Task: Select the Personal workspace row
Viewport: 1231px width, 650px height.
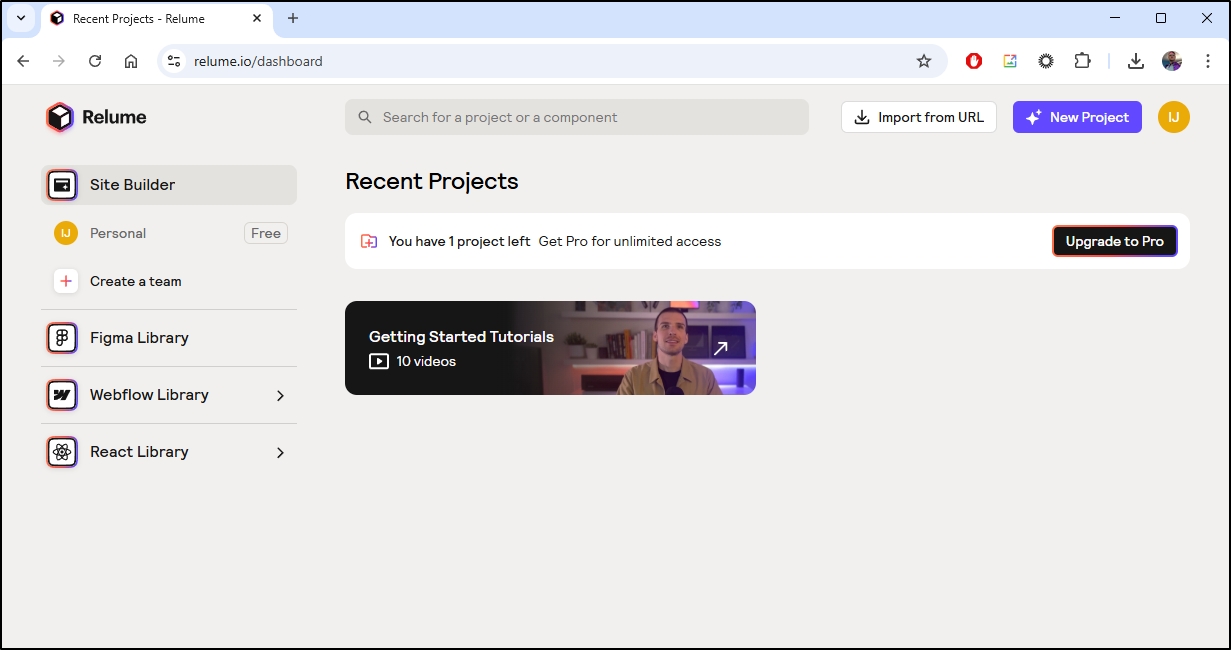Action: pos(169,233)
